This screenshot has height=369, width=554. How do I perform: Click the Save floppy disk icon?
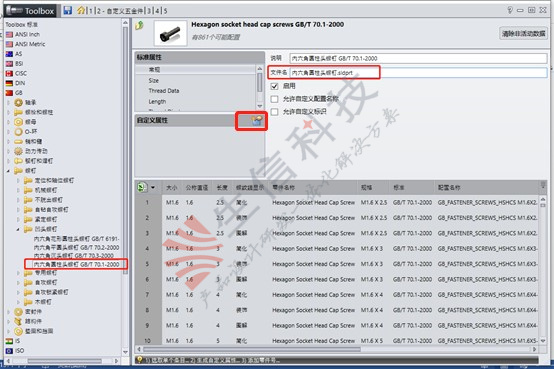pyautogui.click(x=67, y=10)
